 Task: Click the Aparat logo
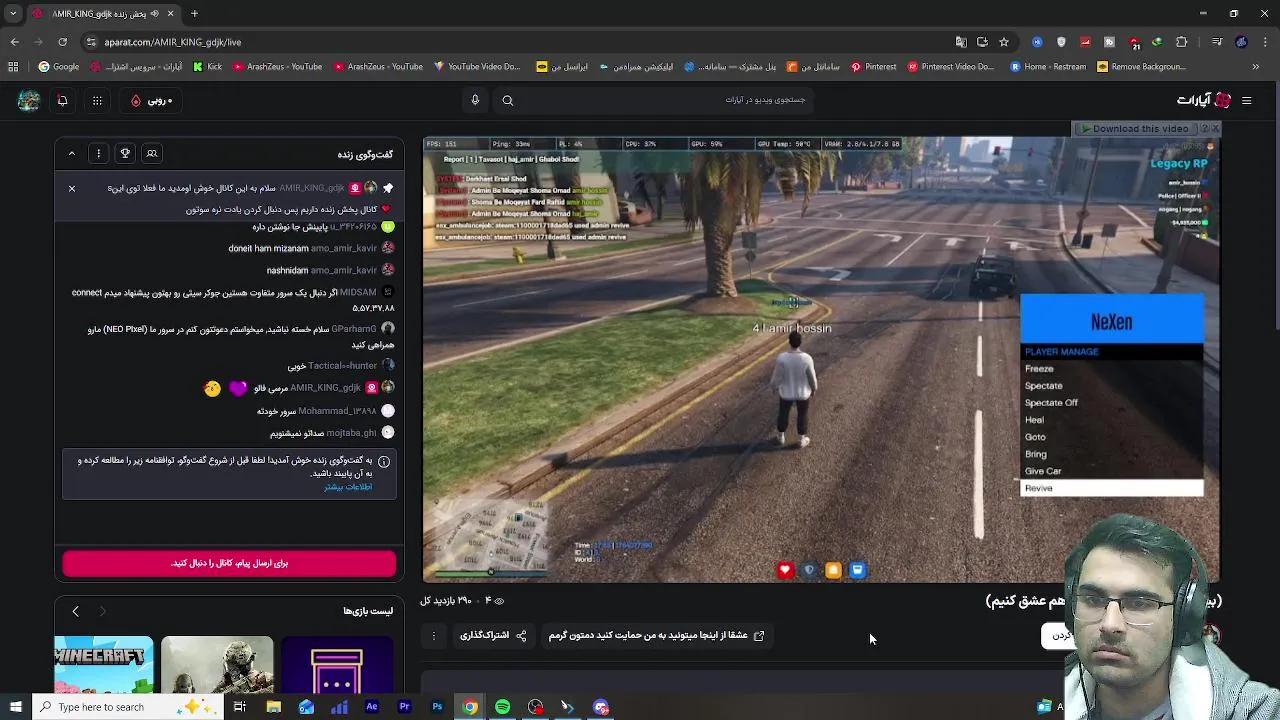[1204, 100]
